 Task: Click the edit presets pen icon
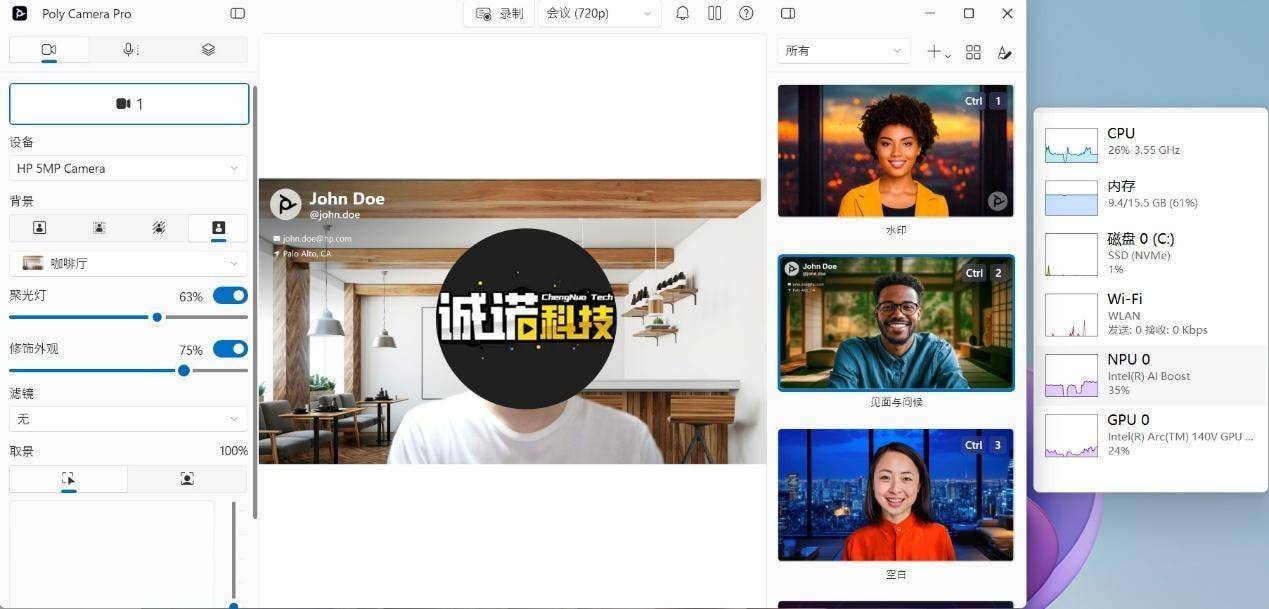point(1004,52)
